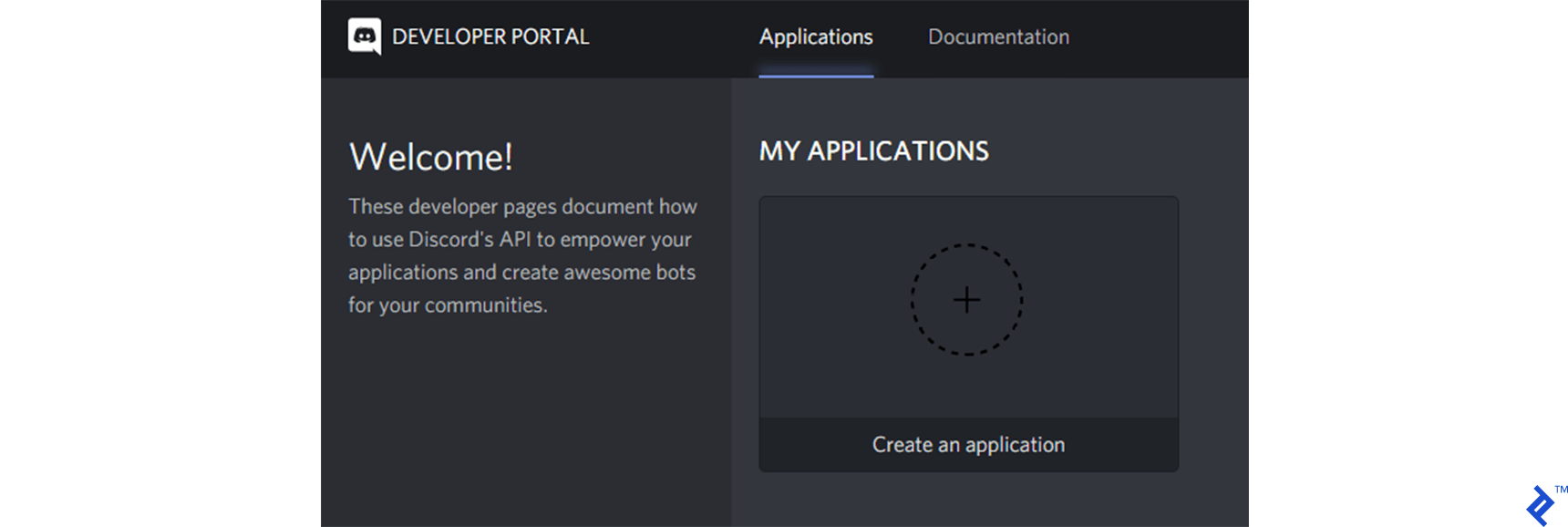This screenshot has height=527, width=1568.
Task: Click the Welcome! heading
Action: (x=431, y=157)
